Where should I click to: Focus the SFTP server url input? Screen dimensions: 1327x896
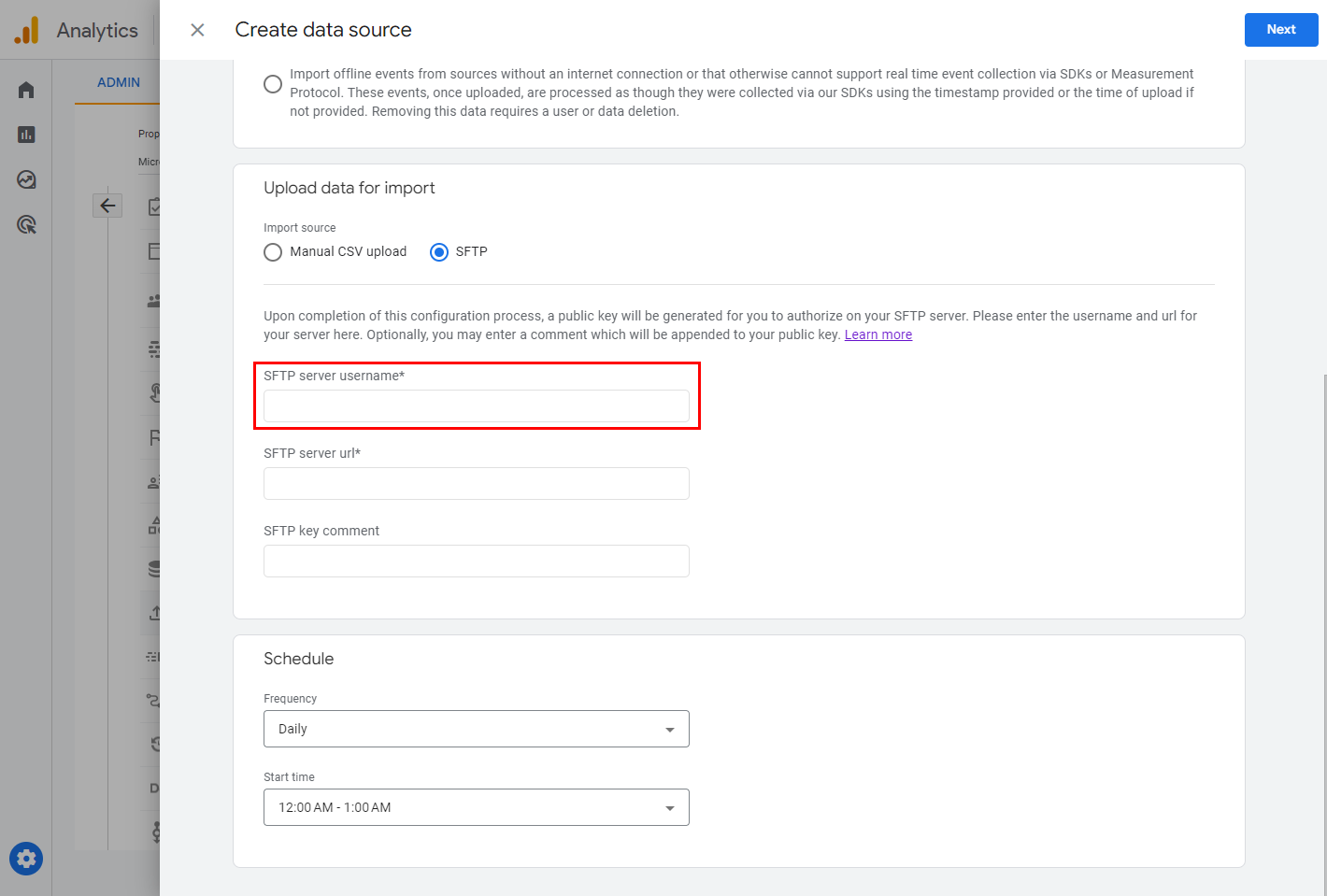coord(476,484)
